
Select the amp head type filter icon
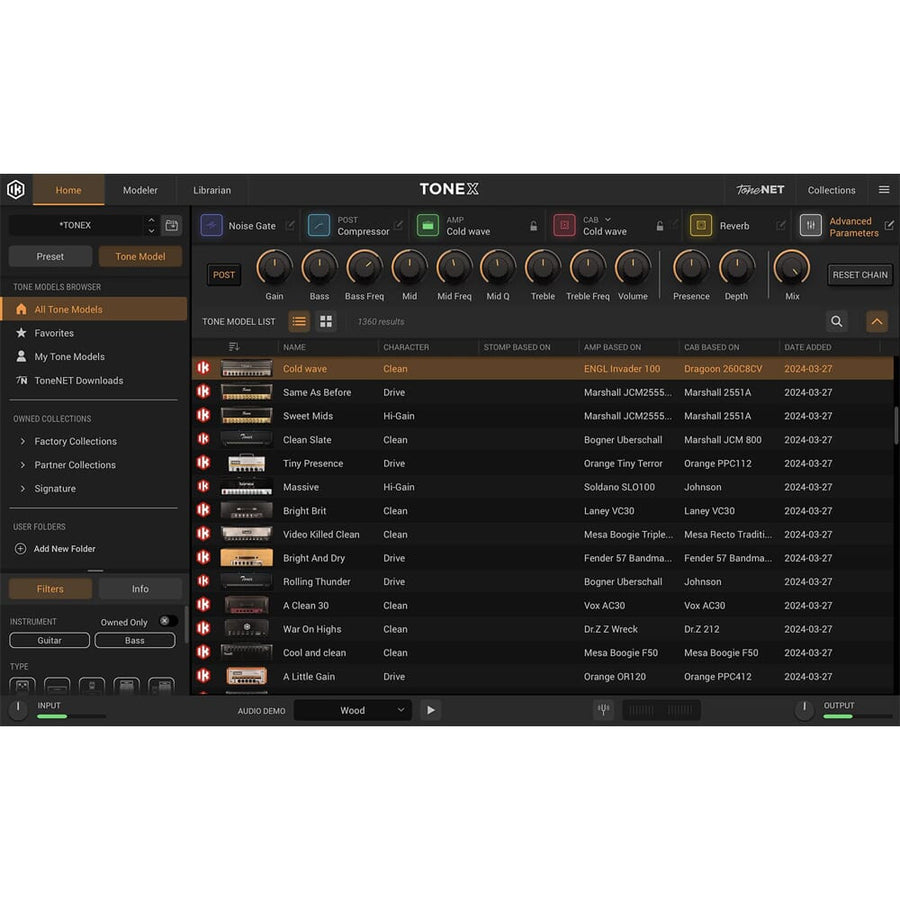pyautogui.click(x=57, y=686)
